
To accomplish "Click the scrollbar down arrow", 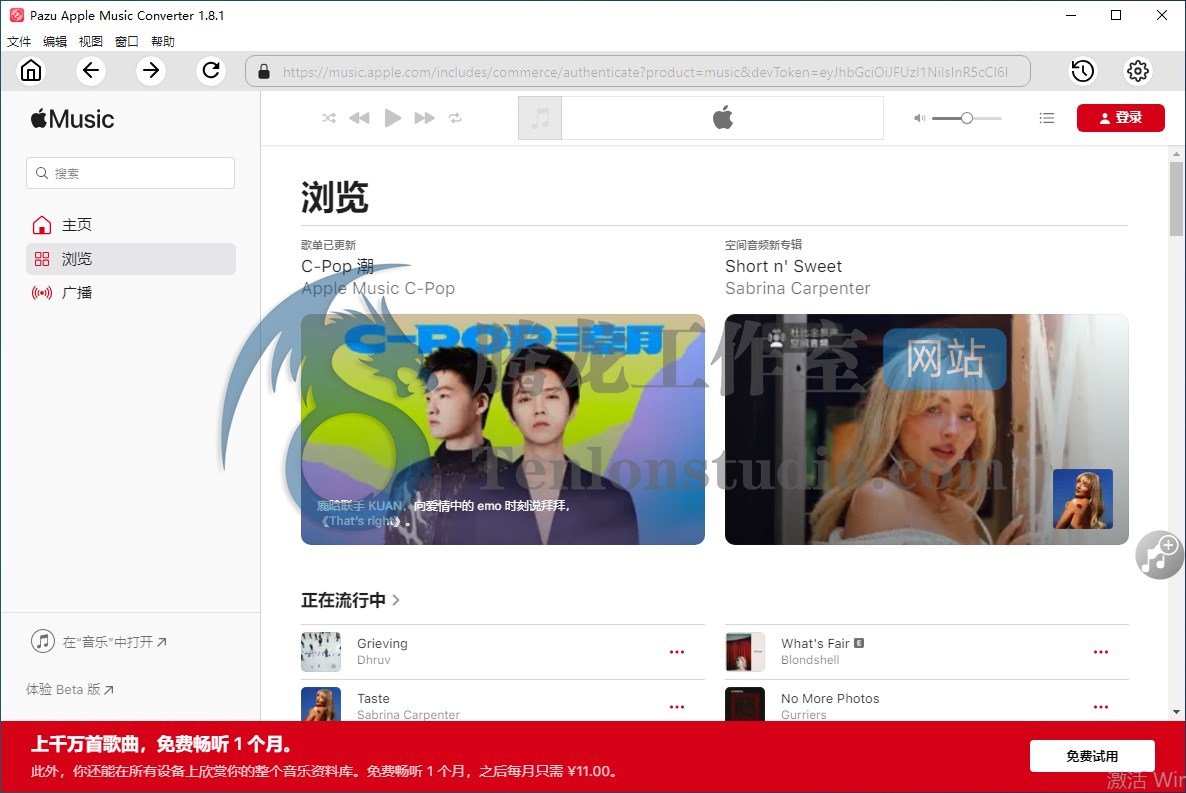I will [x=1176, y=711].
